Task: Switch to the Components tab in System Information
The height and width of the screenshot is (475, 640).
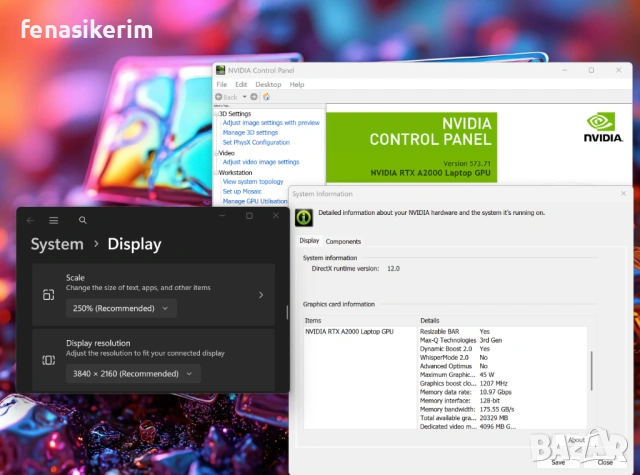Action: pyautogui.click(x=343, y=241)
